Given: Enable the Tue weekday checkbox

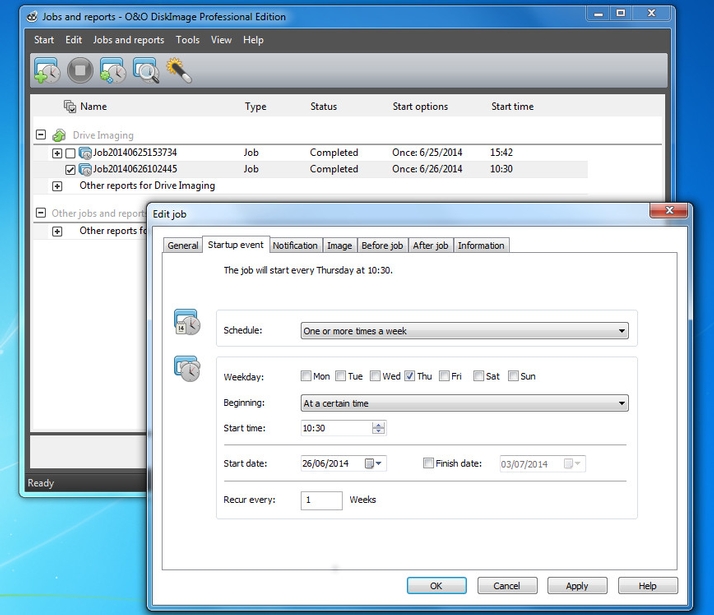Looking at the screenshot, I should [341, 376].
